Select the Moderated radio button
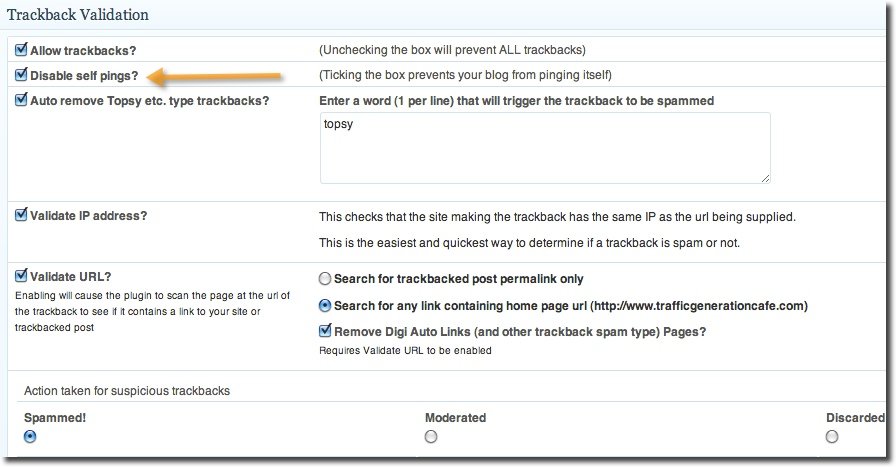896x467 pixels. [431, 436]
